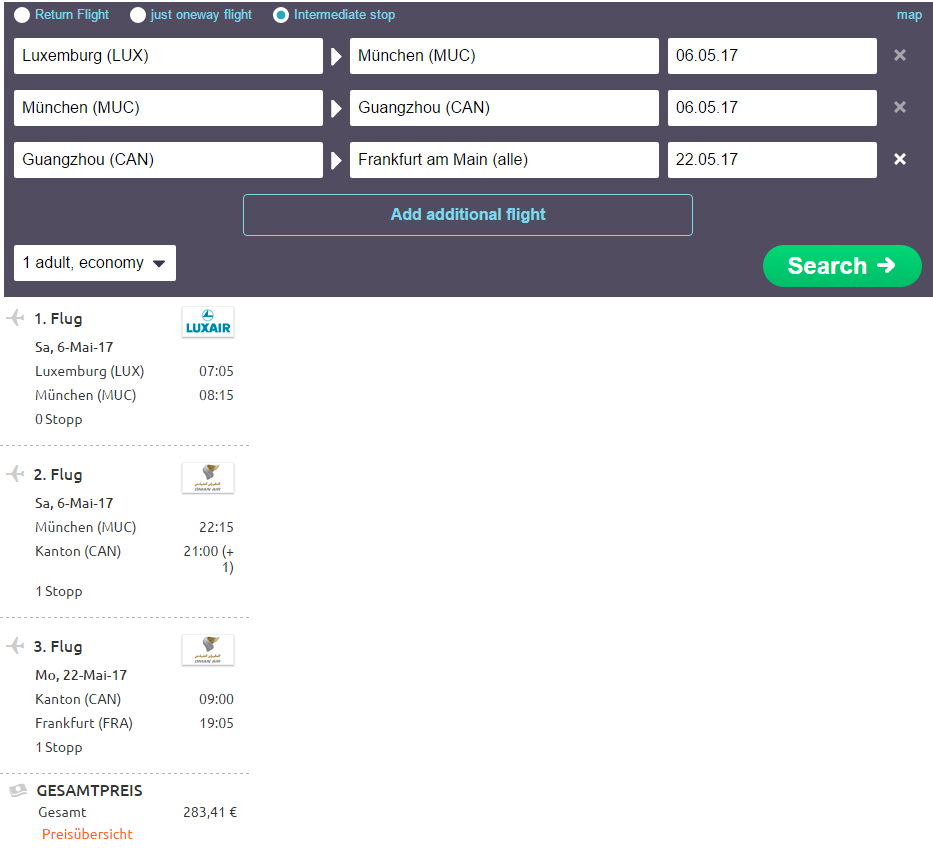The height and width of the screenshot is (848, 933).
Task: Click 1 Stopp under 2. Flug
Action: (58, 592)
